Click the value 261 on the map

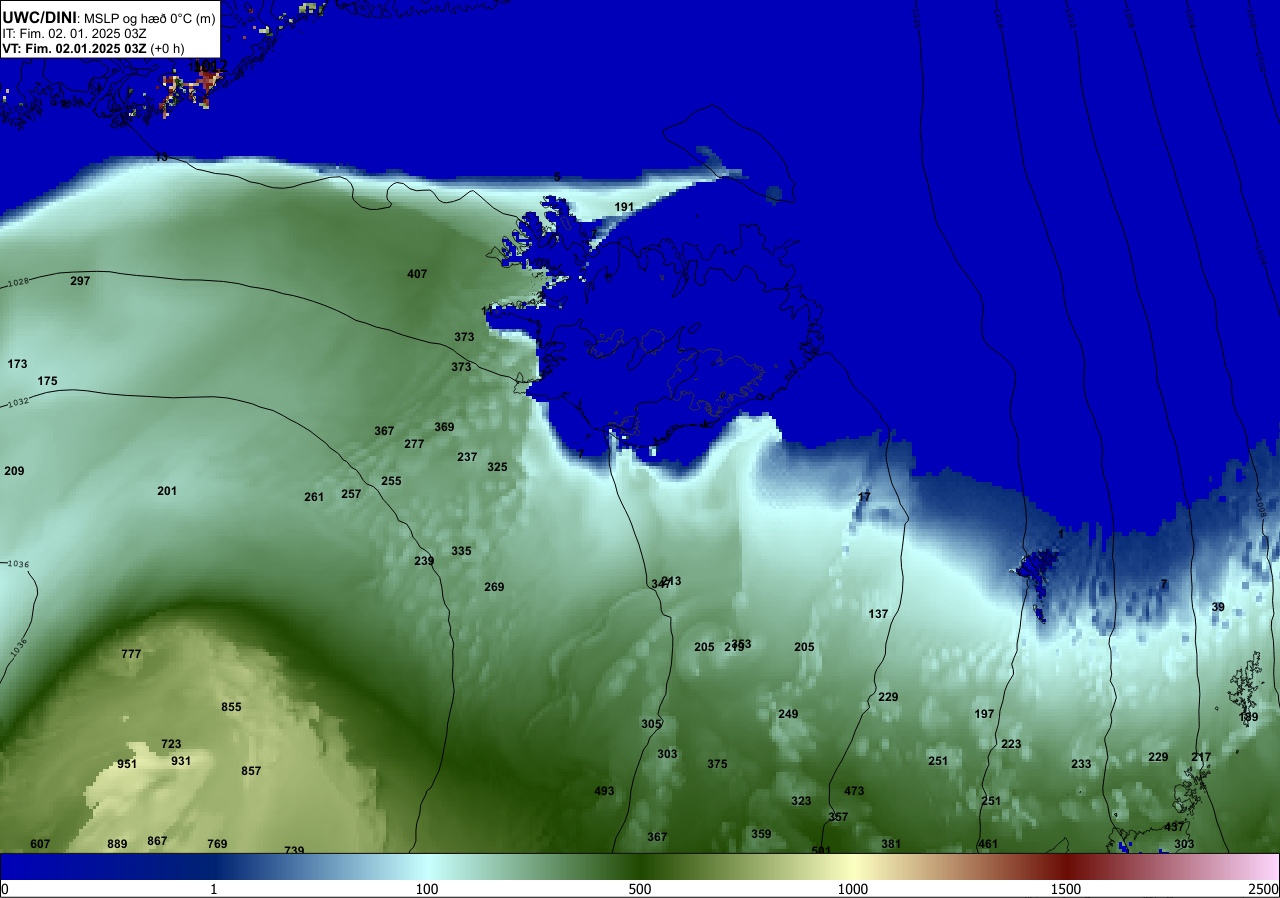(x=314, y=497)
